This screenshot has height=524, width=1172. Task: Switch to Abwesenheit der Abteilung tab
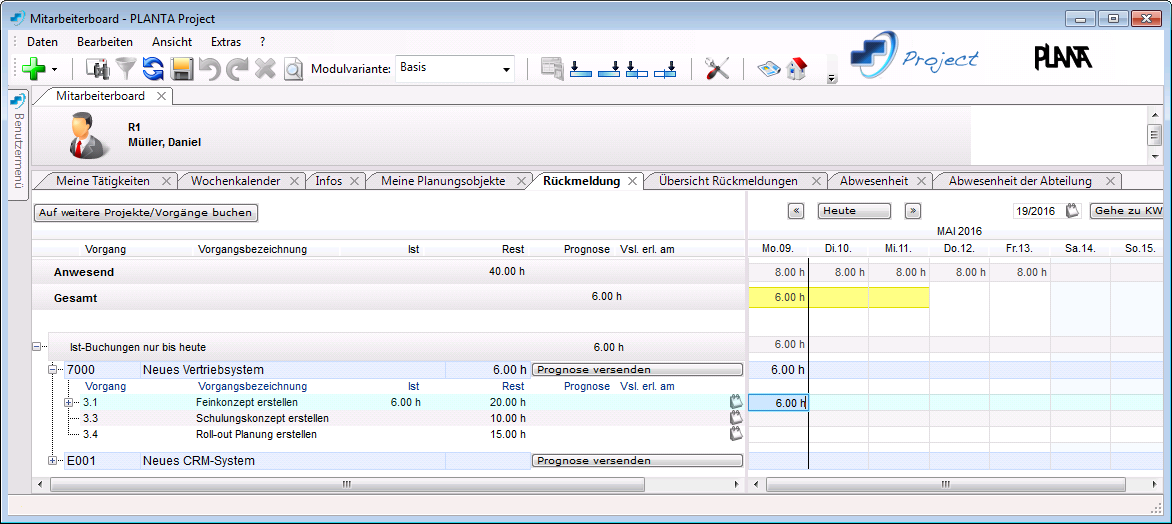[x=1020, y=181]
